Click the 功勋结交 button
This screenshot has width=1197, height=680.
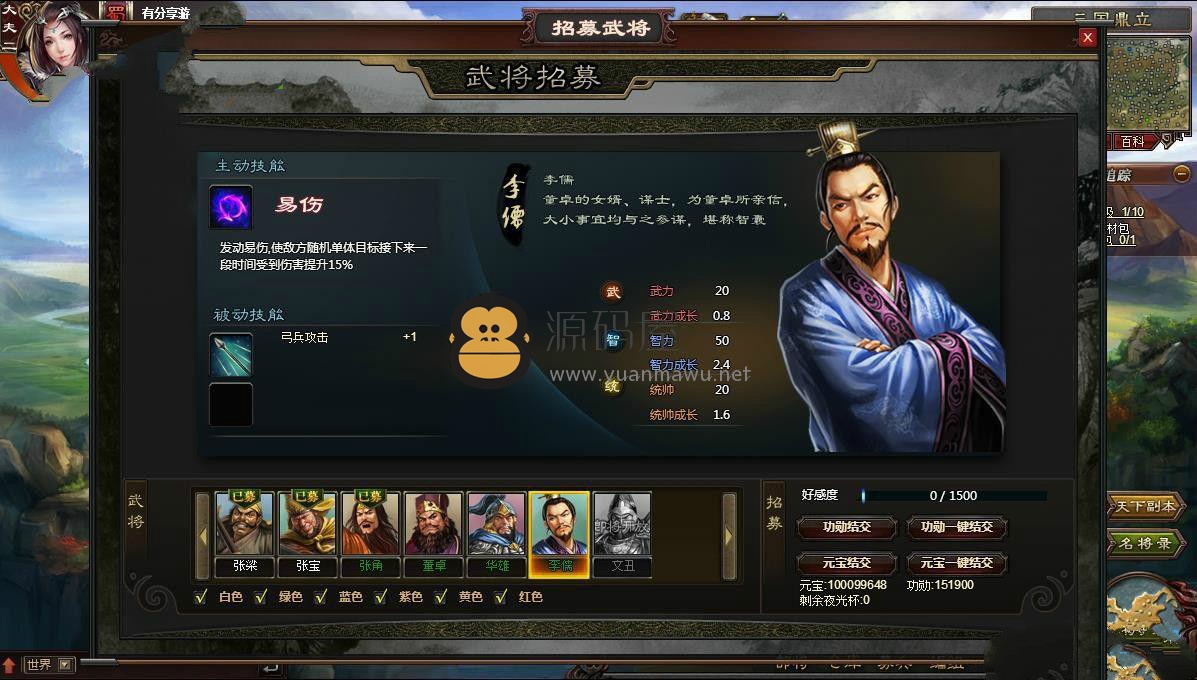click(x=847, y=527)
